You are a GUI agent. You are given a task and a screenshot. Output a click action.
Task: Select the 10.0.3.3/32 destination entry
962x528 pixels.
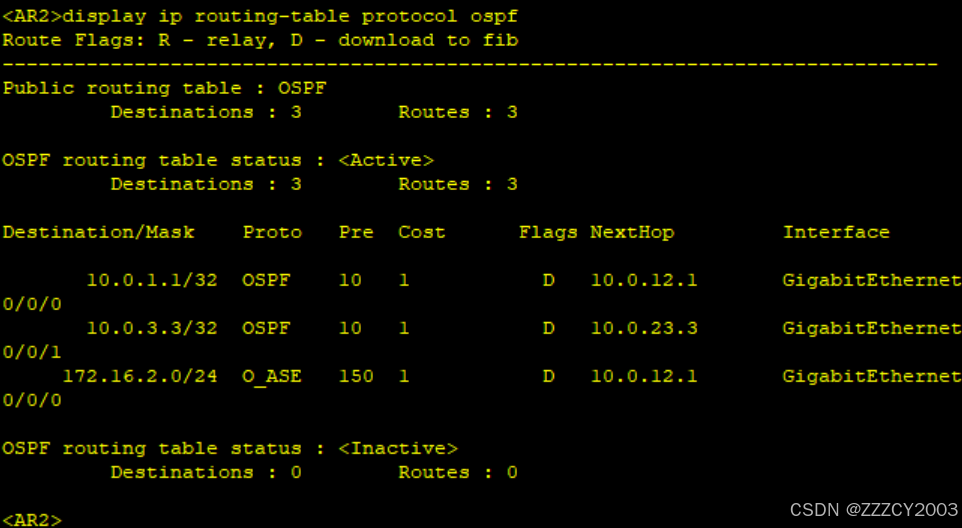point(152,328)
